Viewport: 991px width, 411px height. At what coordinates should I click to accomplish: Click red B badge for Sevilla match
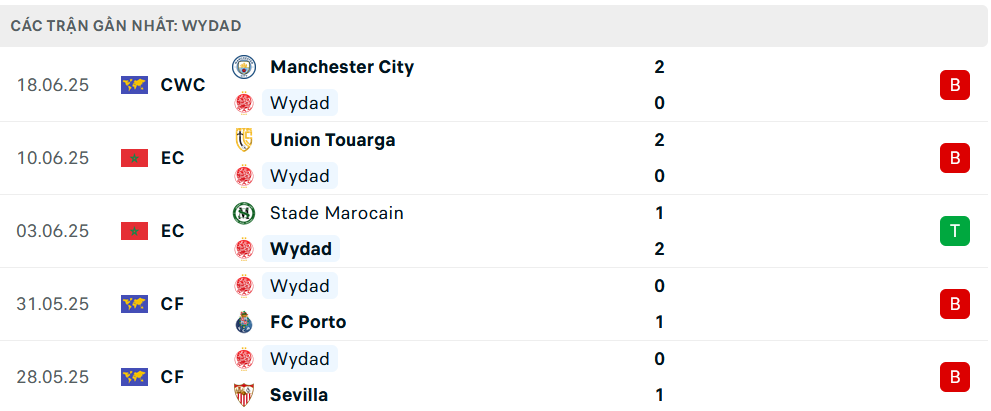[x=954, y=377]
